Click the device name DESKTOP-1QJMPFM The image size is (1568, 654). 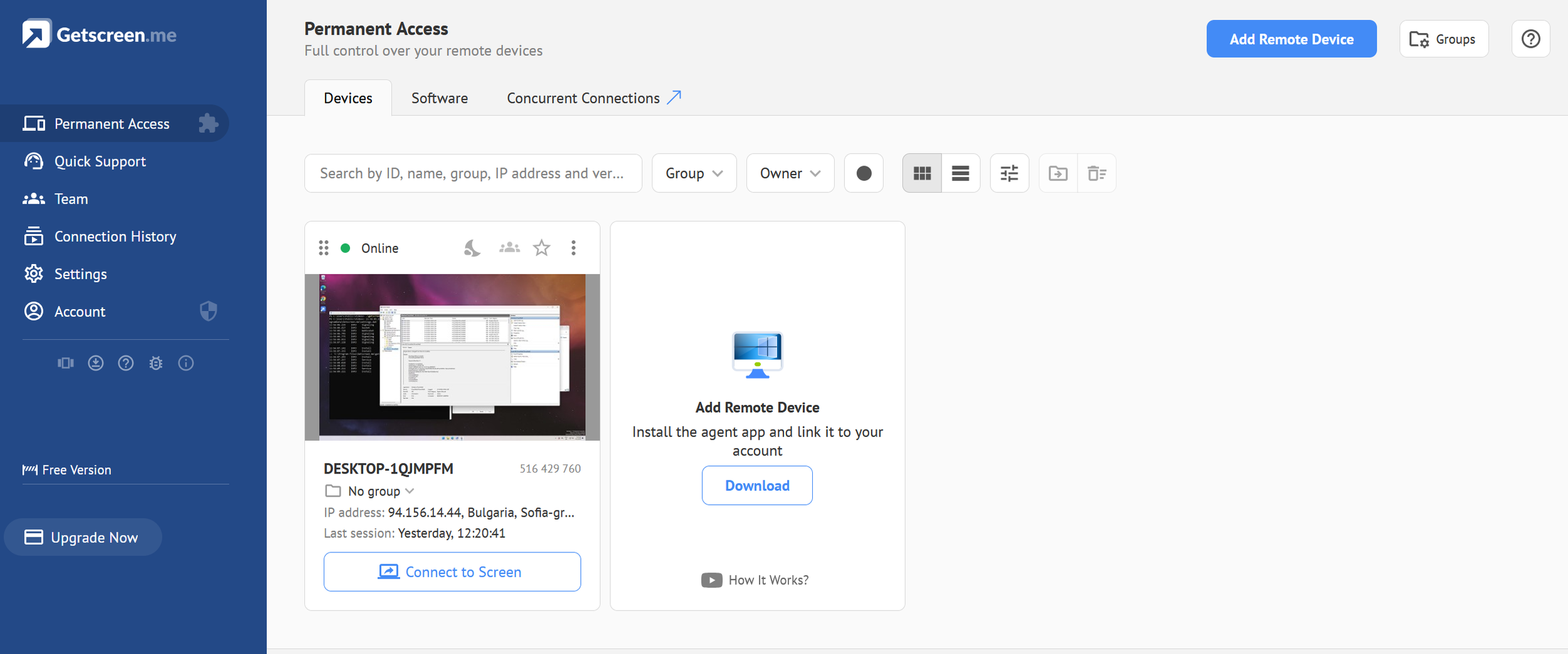388,468
